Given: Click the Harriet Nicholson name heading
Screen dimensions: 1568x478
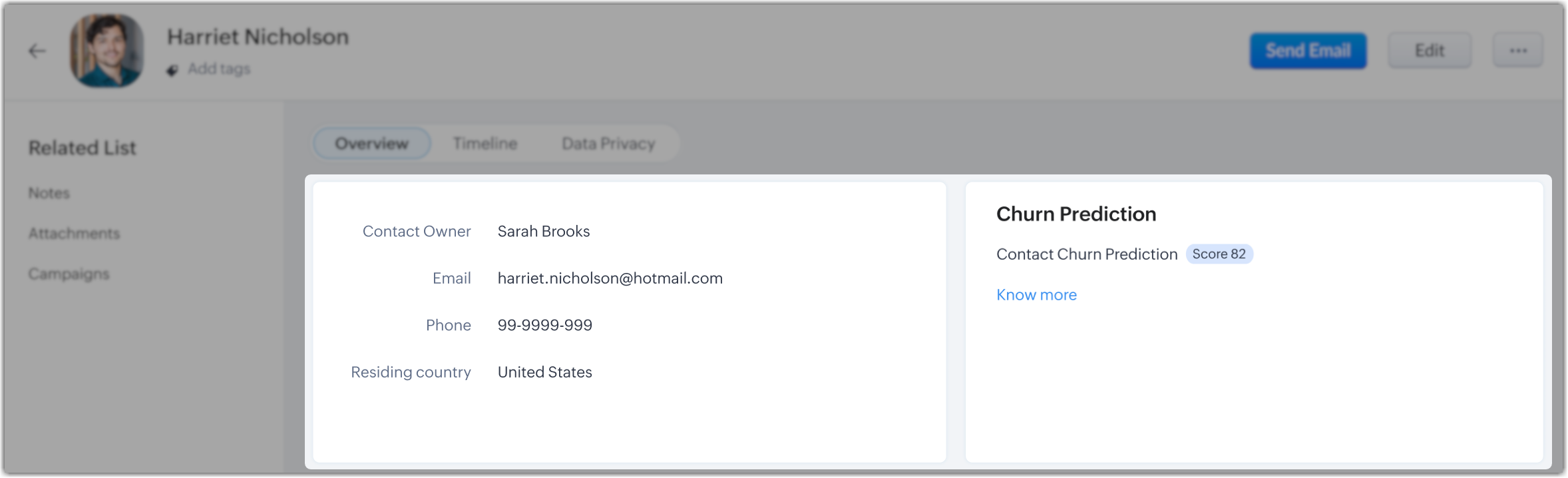Looking at the screenshot, I should pos(258,37).
